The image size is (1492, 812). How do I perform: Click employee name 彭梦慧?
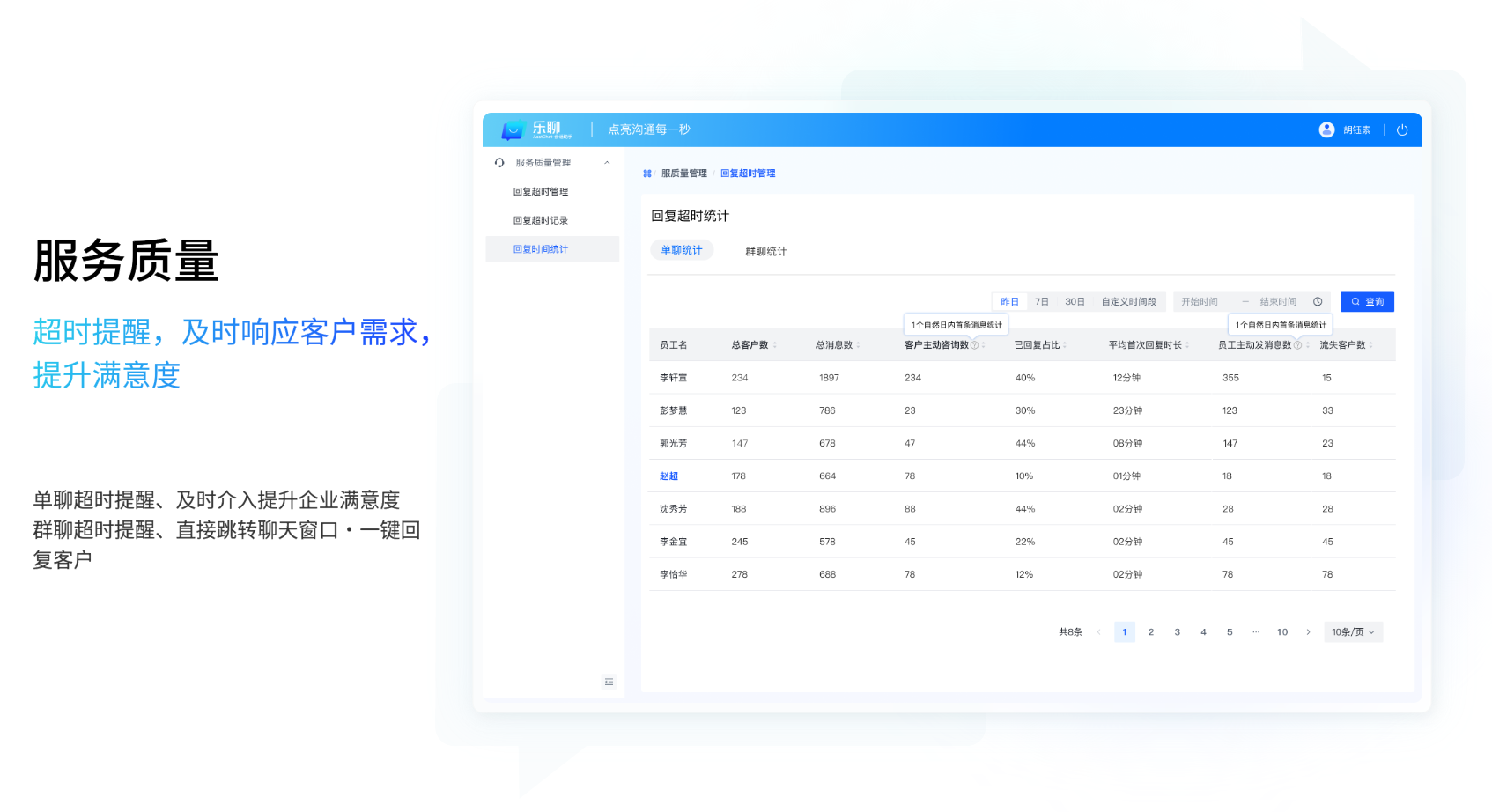pos(673,410)
